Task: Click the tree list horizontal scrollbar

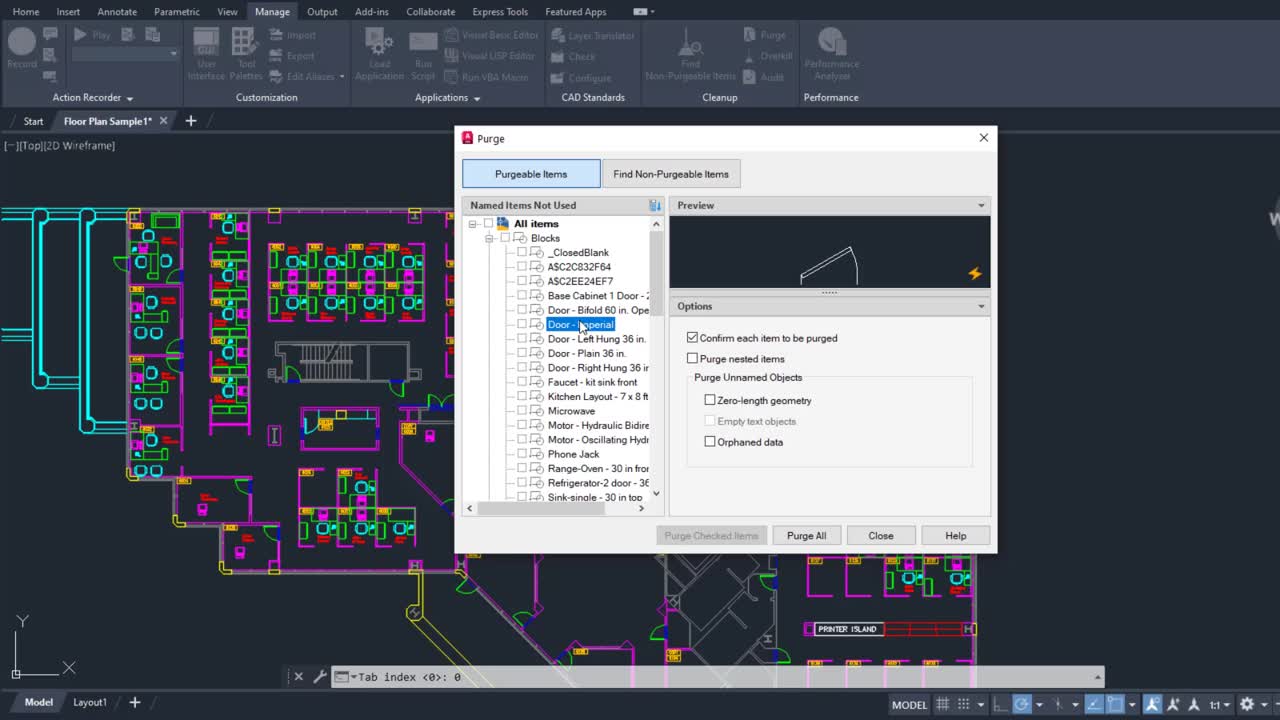Action: tap(540, 508)
